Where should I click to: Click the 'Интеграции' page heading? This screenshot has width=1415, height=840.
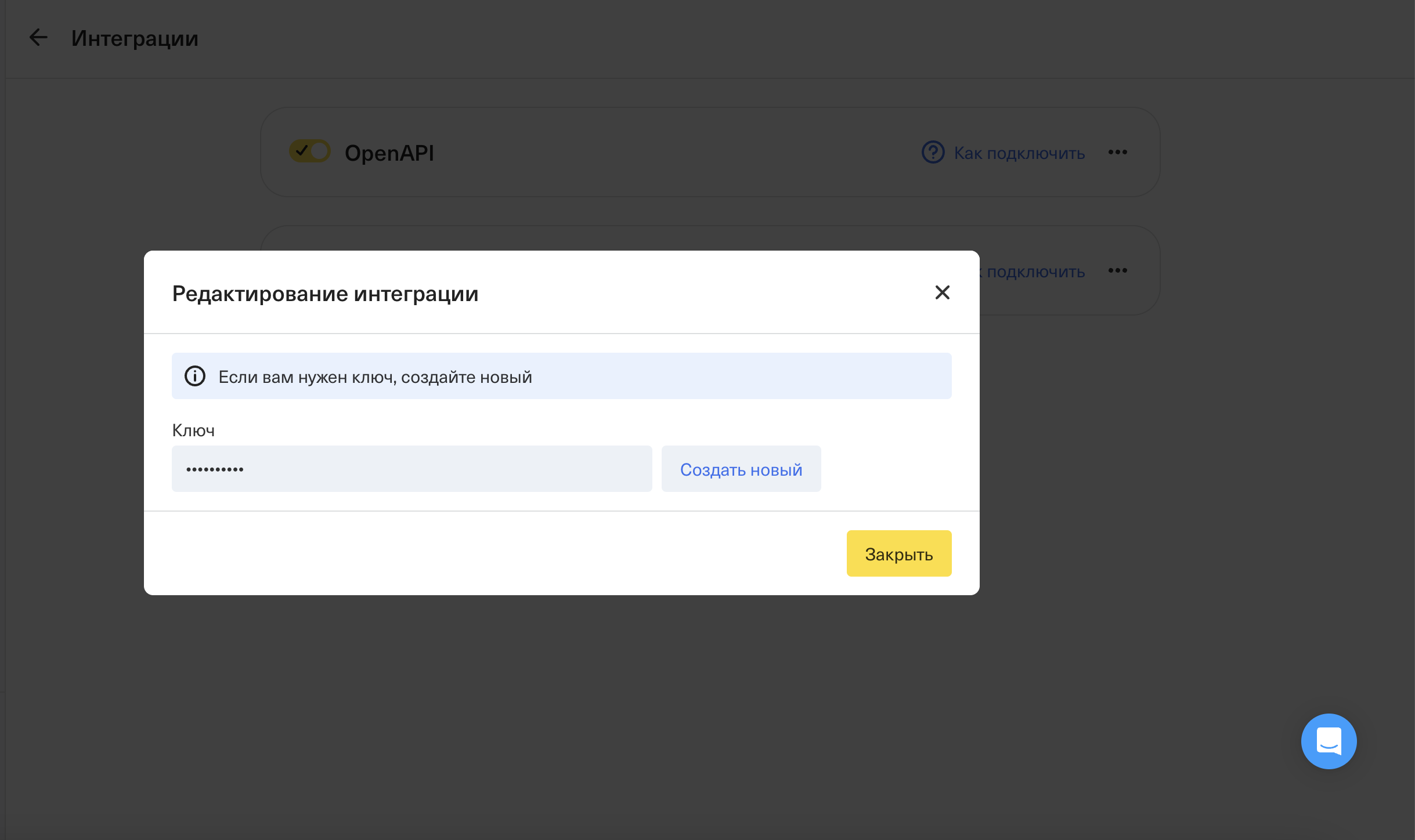click(x=135, y=38)
